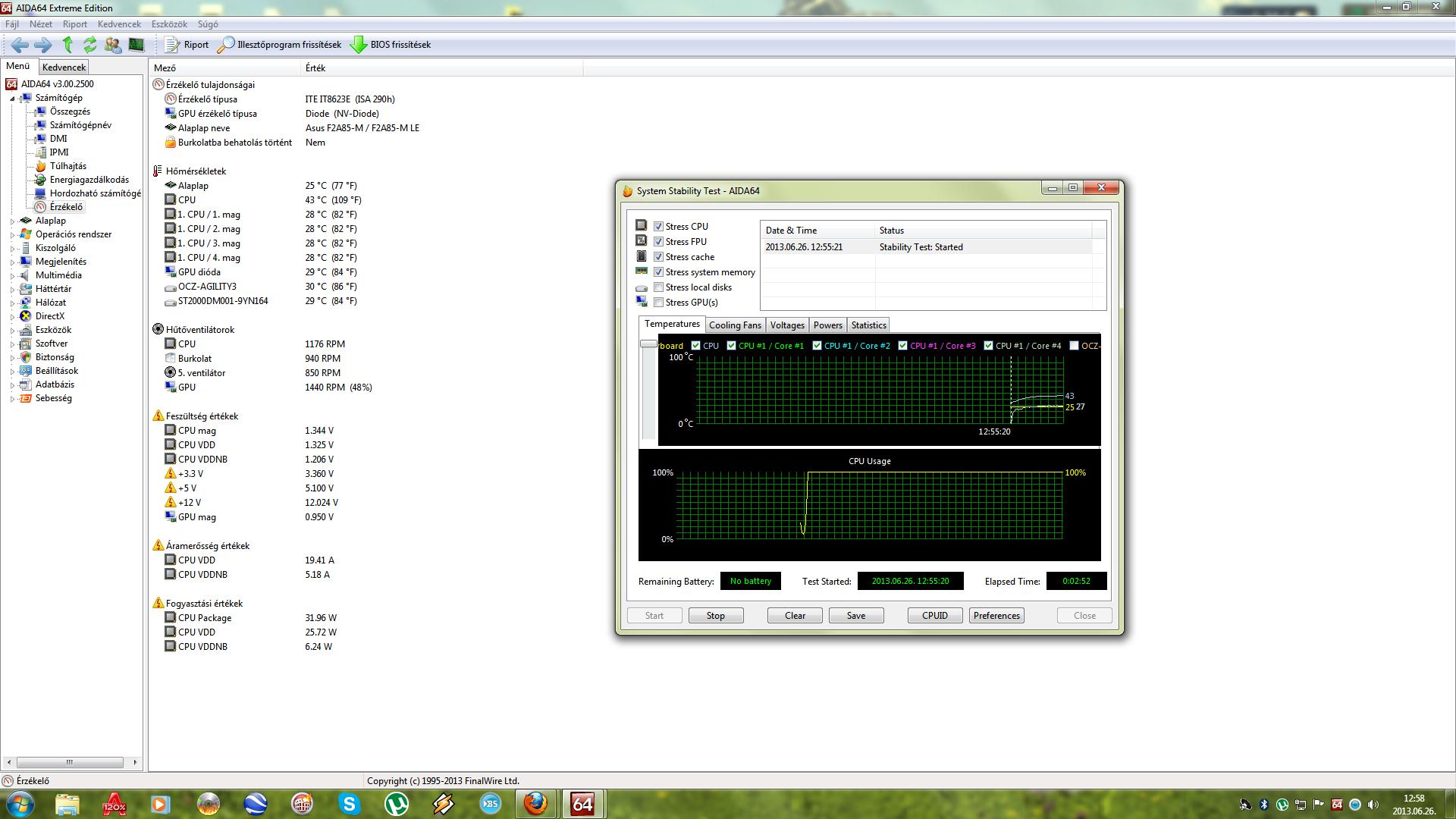Viewport: 1456px width, 819px height.
Task: Expand the Hálózat tree node
Action: coord(12,303)
